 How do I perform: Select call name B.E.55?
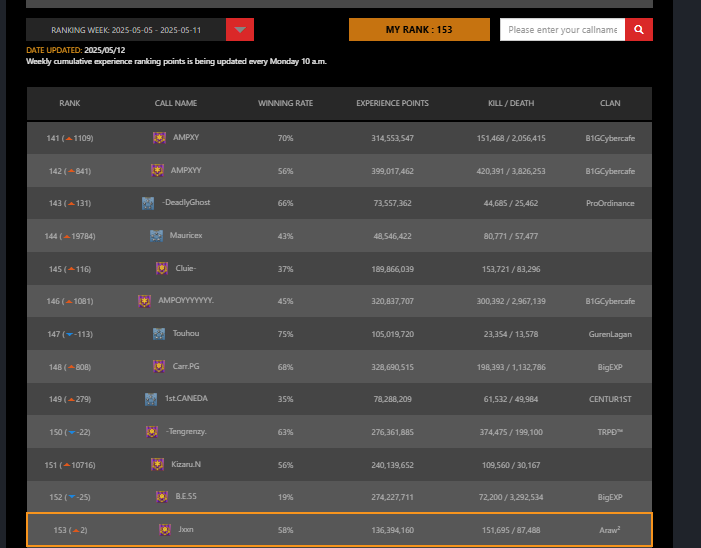pos(186,496)
